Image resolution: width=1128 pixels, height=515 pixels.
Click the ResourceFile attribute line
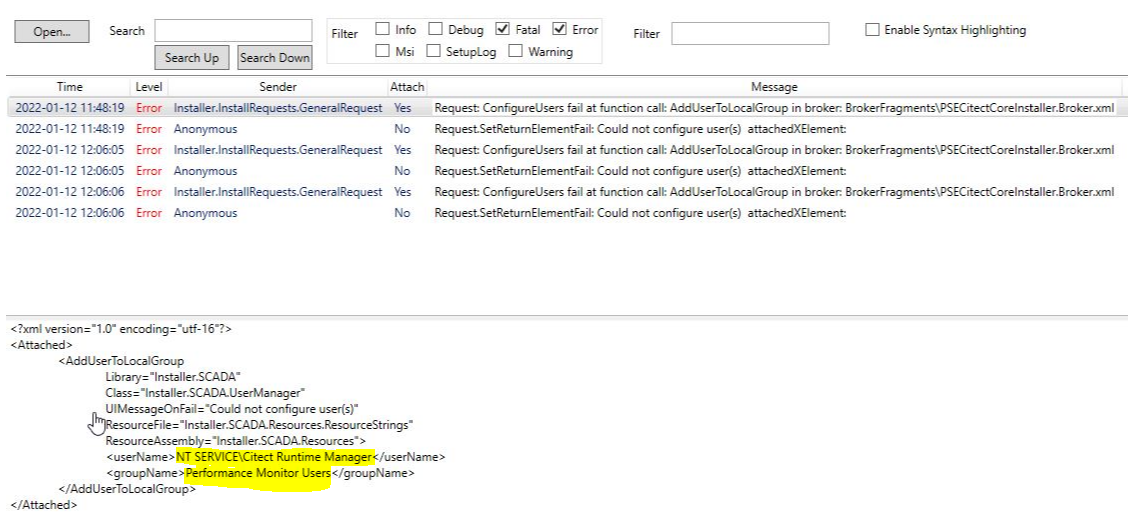pyautogui.click(x=259, y=424)
